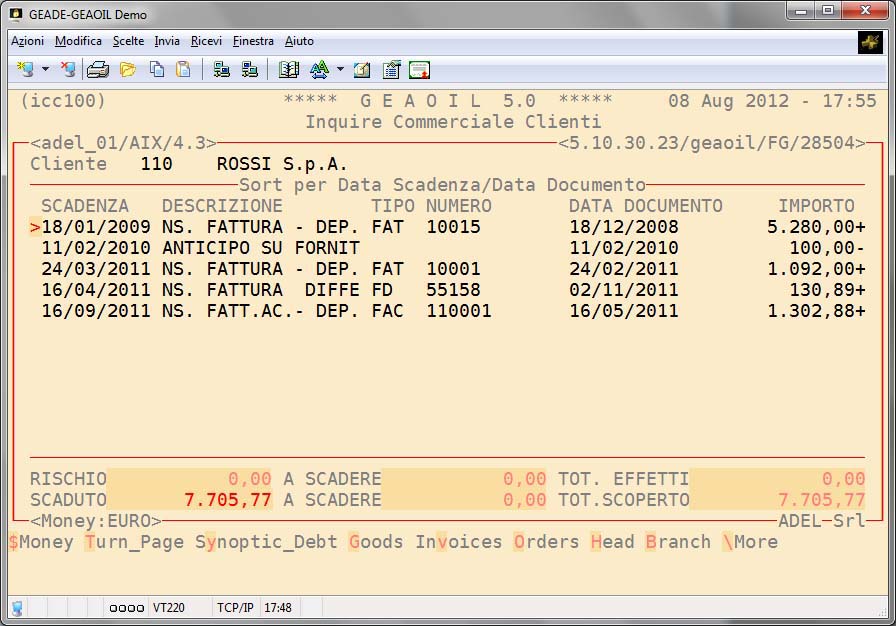Click the Turn_Page command
The height and width of the screenshot is (626, 896).
(134, 541)
